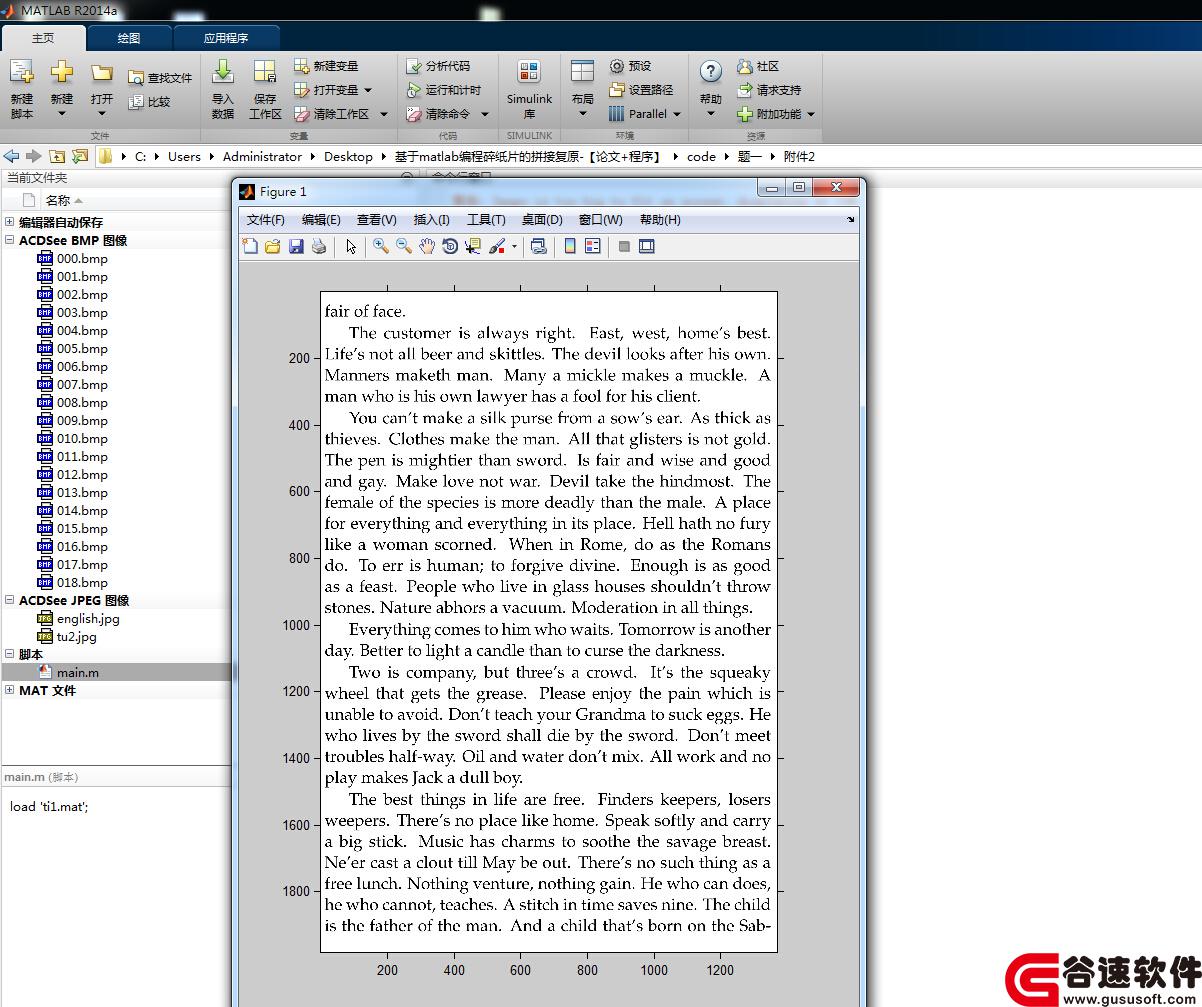Viewport: 1202px width, 1007px height.
Task: Expand the 编辑器自动保存 group
Action: pyautogui.click(x=9, y=222)
